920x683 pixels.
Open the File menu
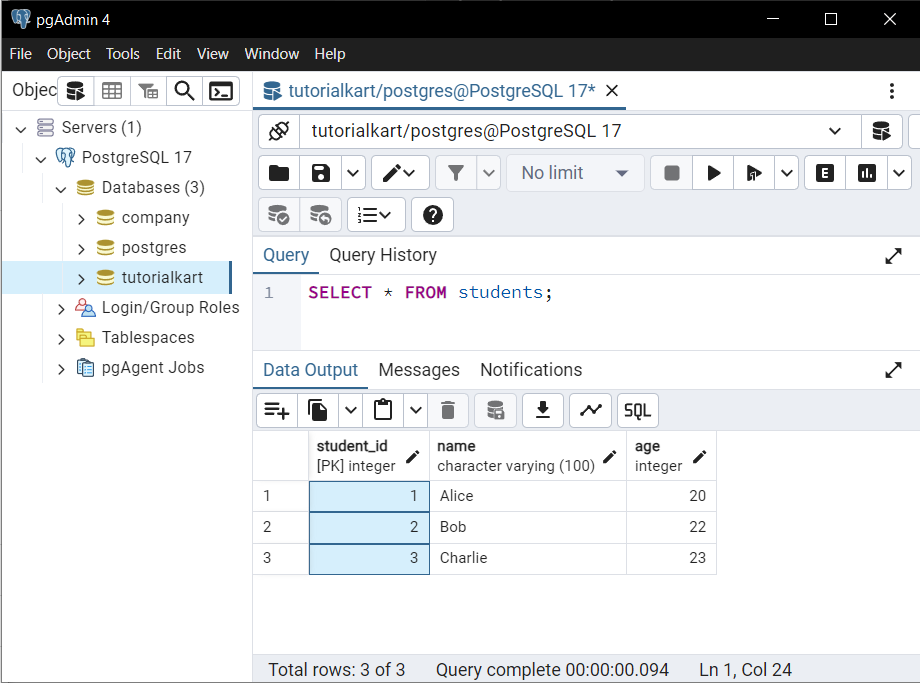click(x=21, y=54)
